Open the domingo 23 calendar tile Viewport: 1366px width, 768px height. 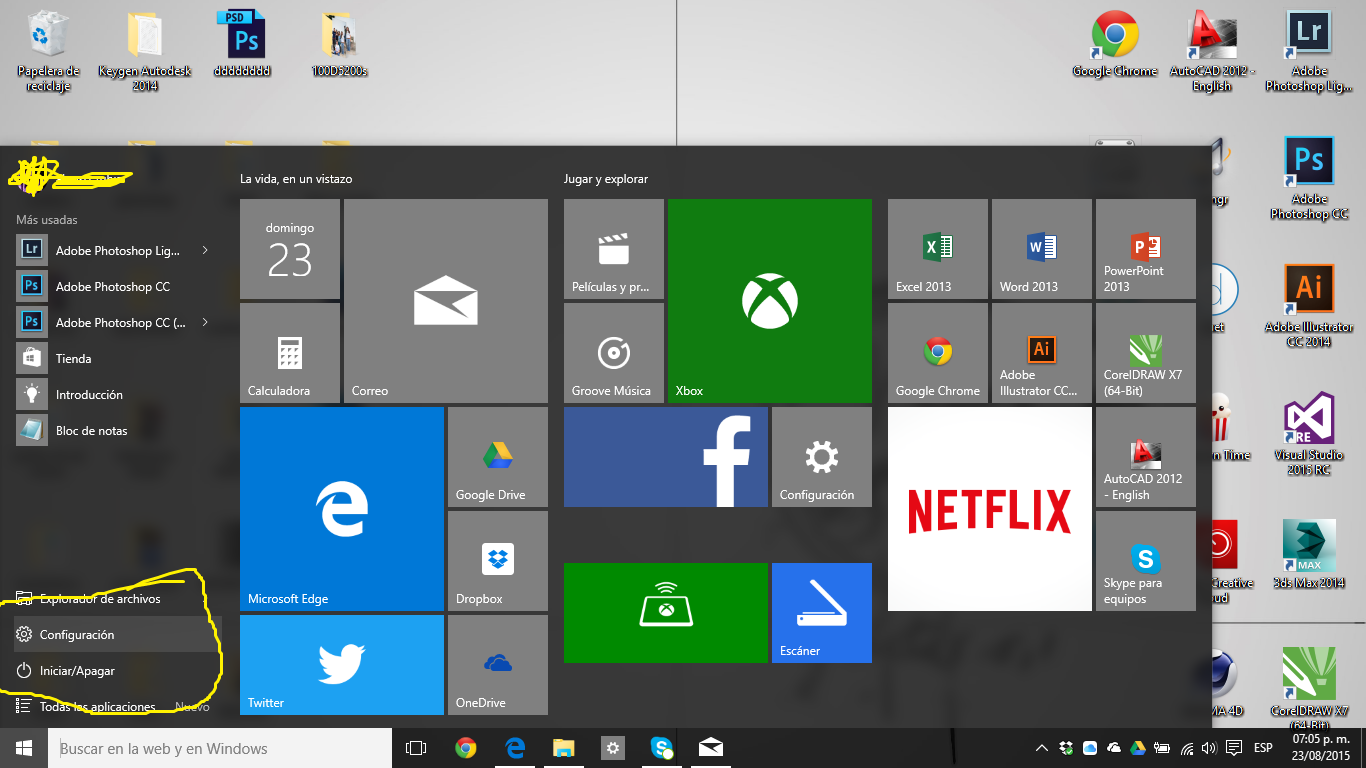pyautogui.click(x=290, y=249)
